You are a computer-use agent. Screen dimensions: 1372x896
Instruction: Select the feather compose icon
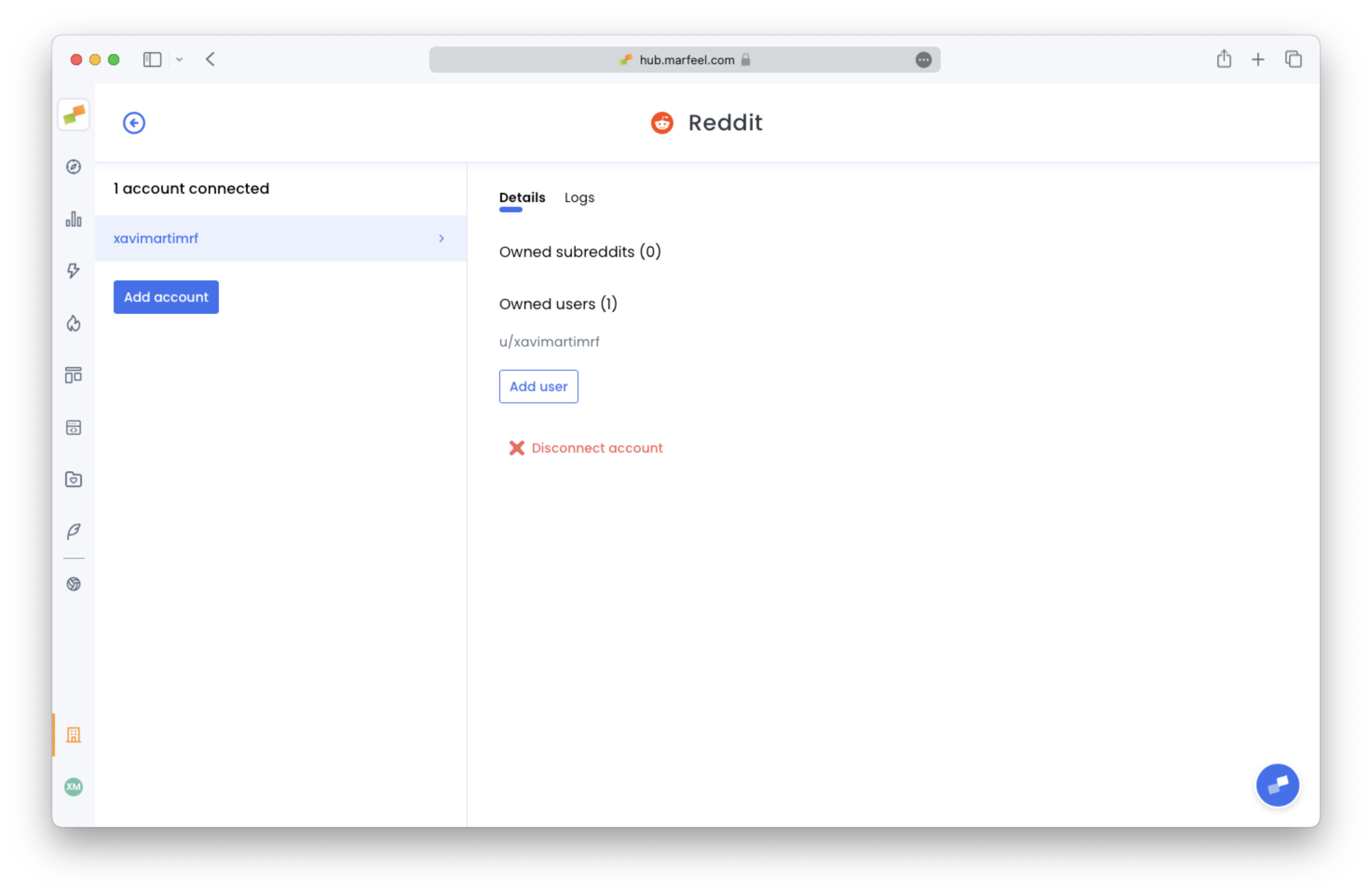coord(73,531)
